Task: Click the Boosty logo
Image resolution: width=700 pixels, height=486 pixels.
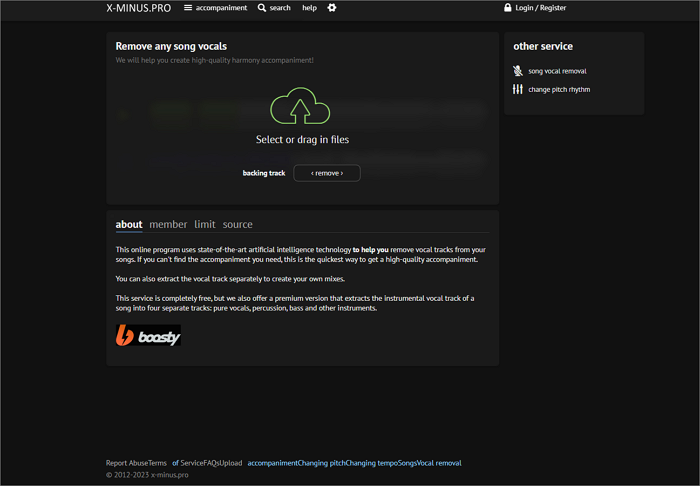Action: (148, 336)
